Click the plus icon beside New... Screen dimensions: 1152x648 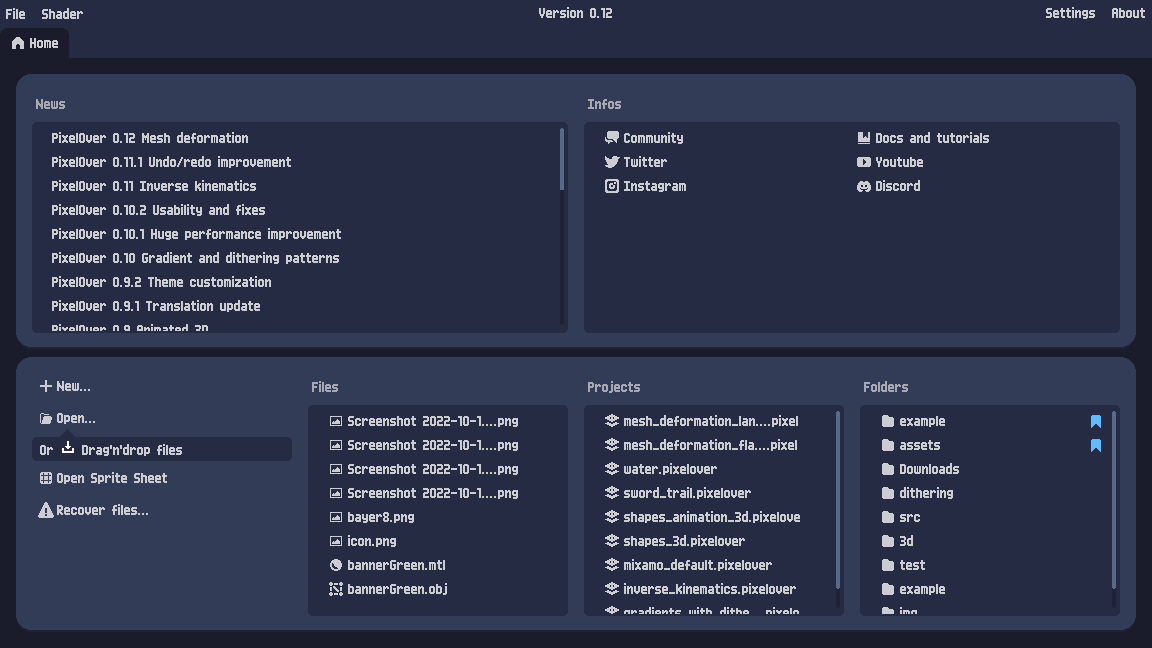[46, 386]
